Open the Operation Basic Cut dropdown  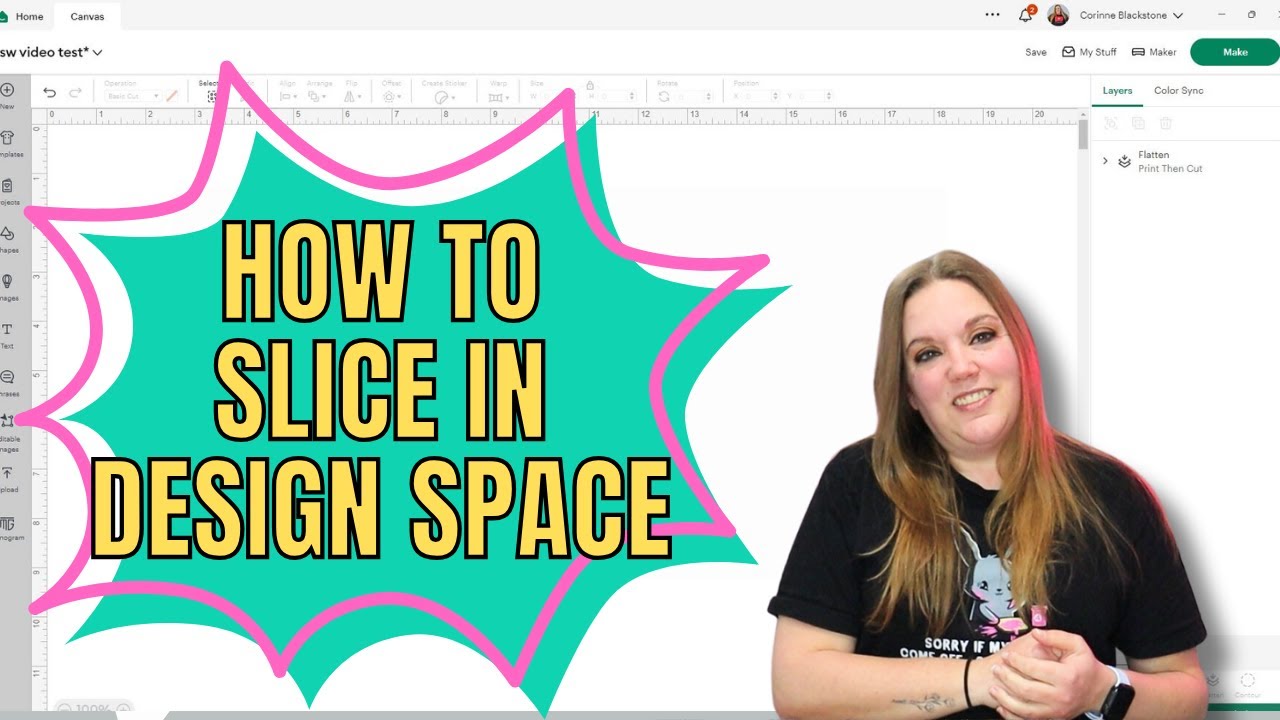(x=132, y=96)
